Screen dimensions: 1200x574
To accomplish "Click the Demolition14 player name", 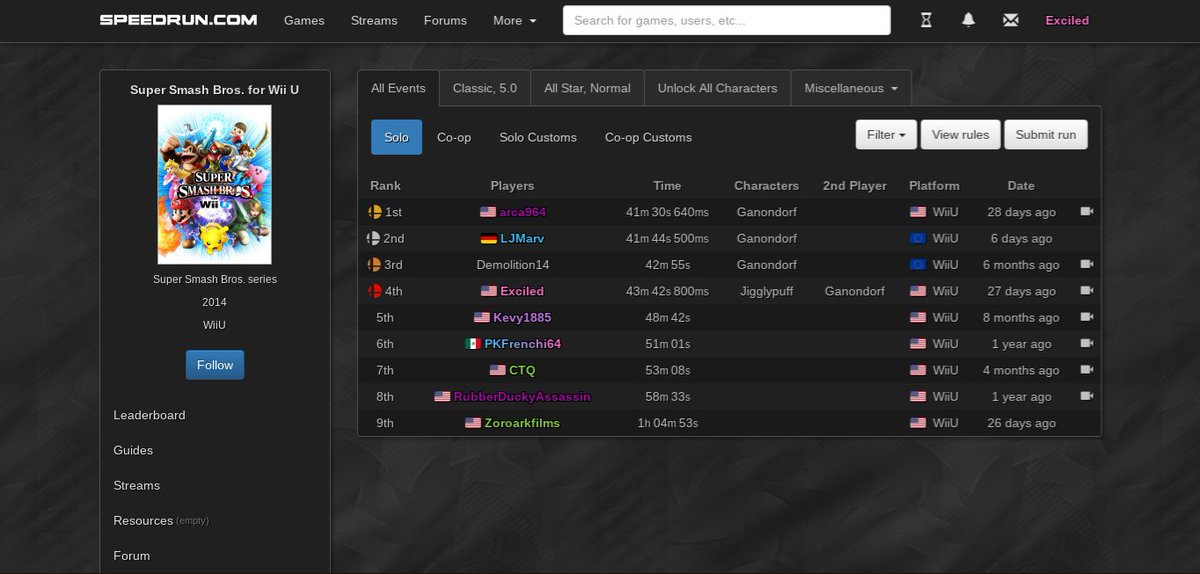I will (513, 264).
